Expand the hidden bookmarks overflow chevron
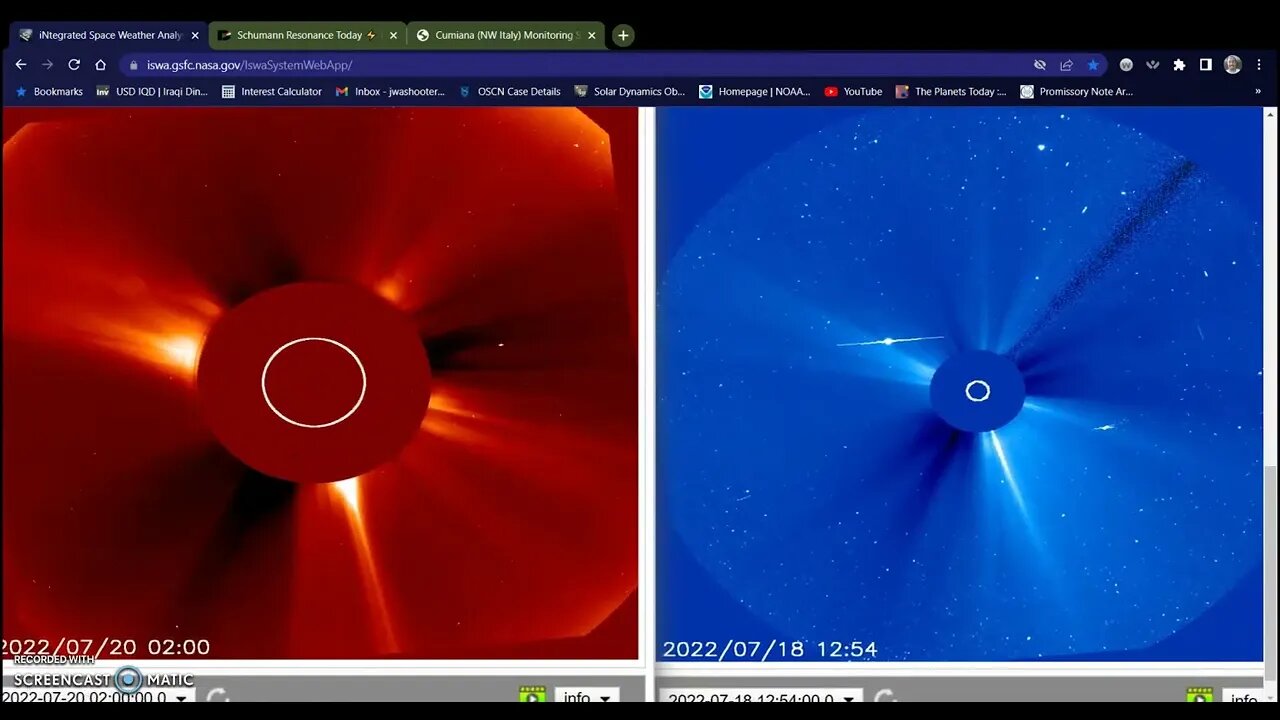Viewport: 1280px width, 720px height. coord(1257,91)
